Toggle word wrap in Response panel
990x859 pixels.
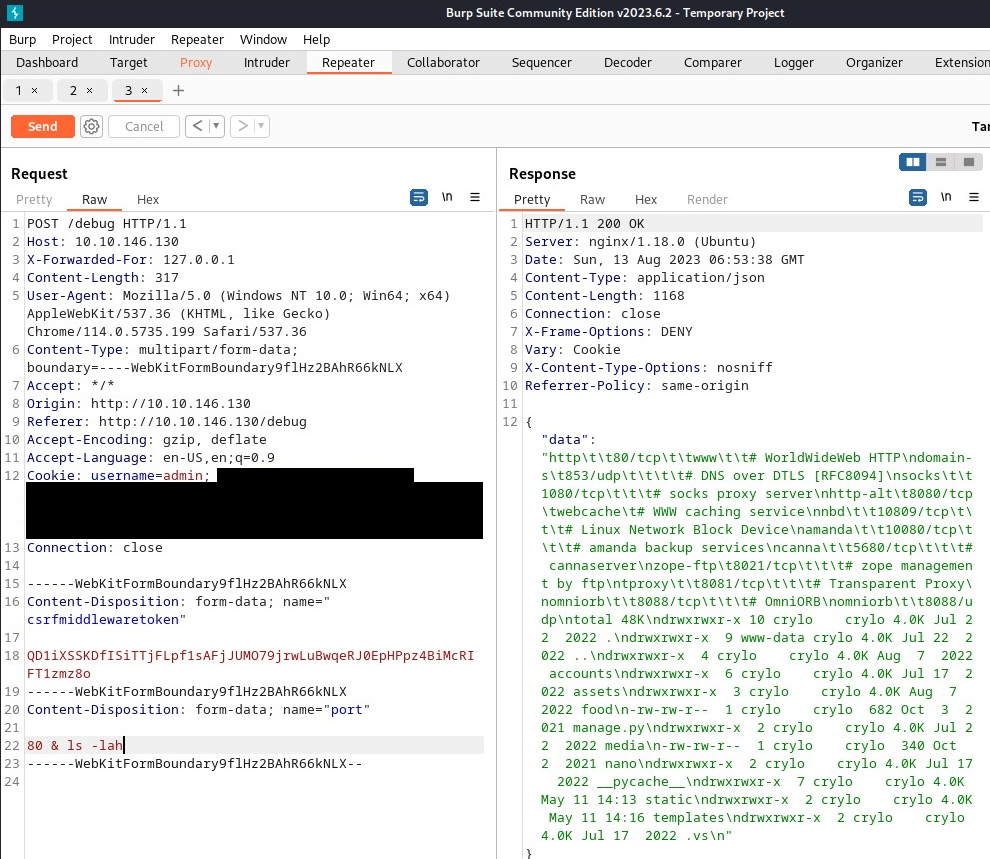click(918, 198)
